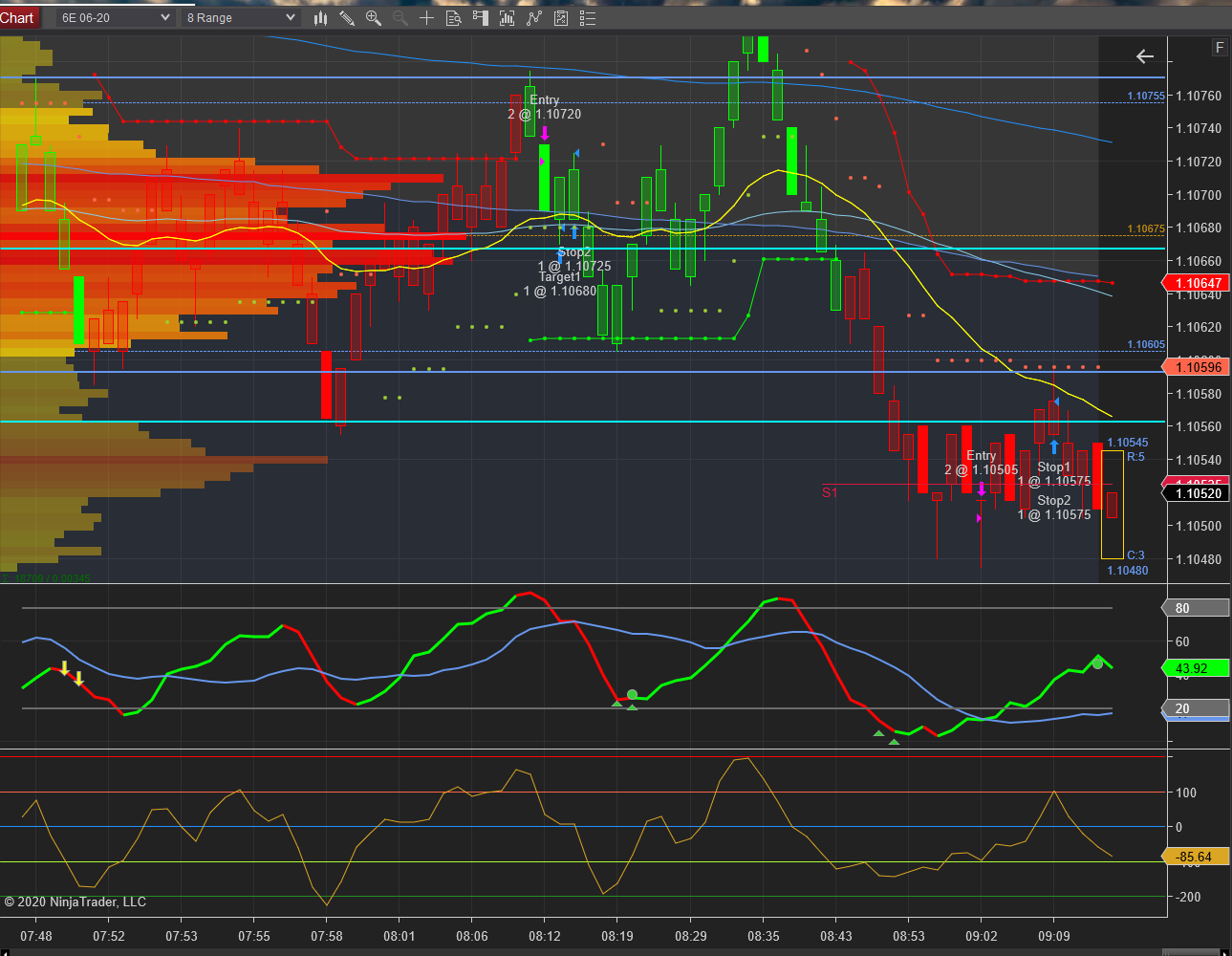Viewport: 1232px width, 956px height.
Task: Click the 08:19 time axis label
Action: tap(617, 936)
